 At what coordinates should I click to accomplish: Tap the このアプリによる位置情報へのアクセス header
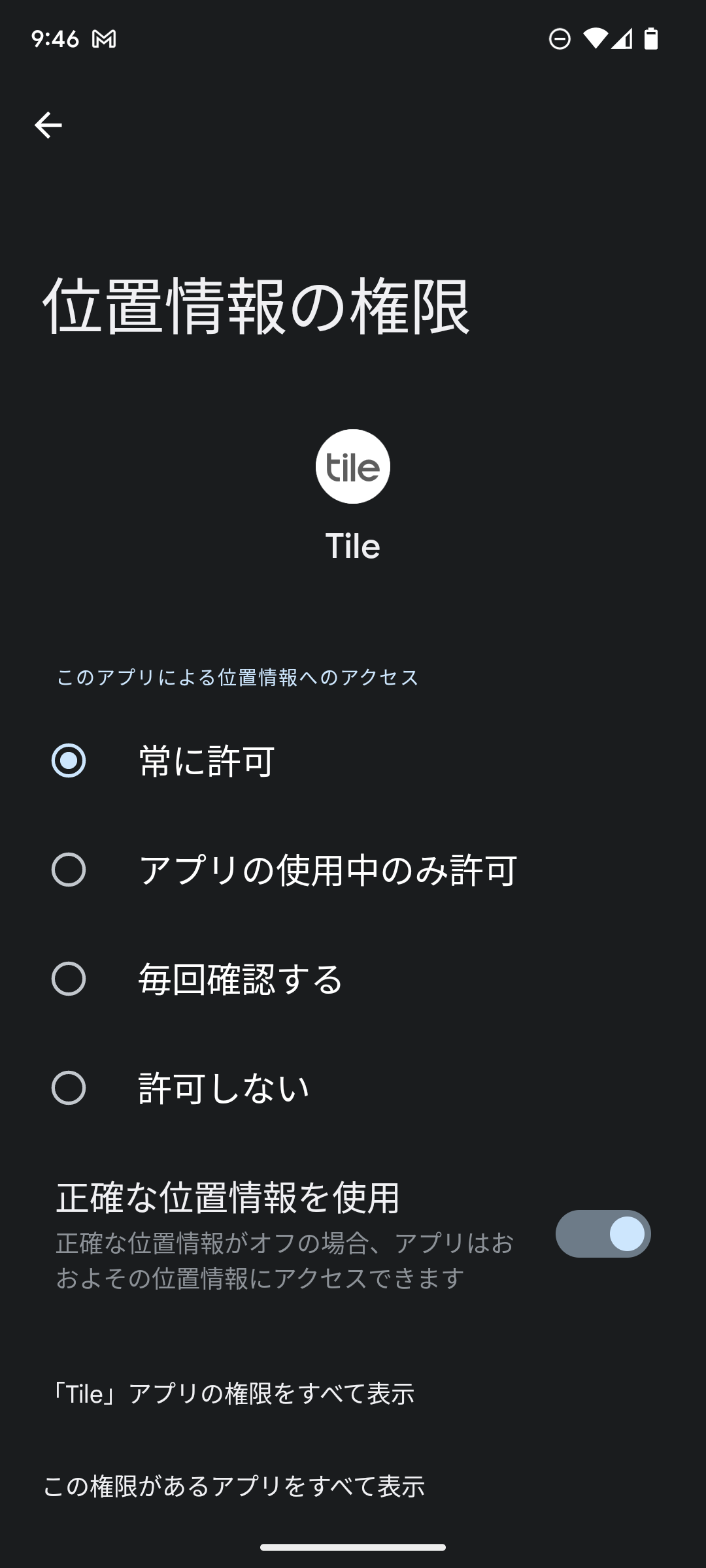(x=237, y=678)
